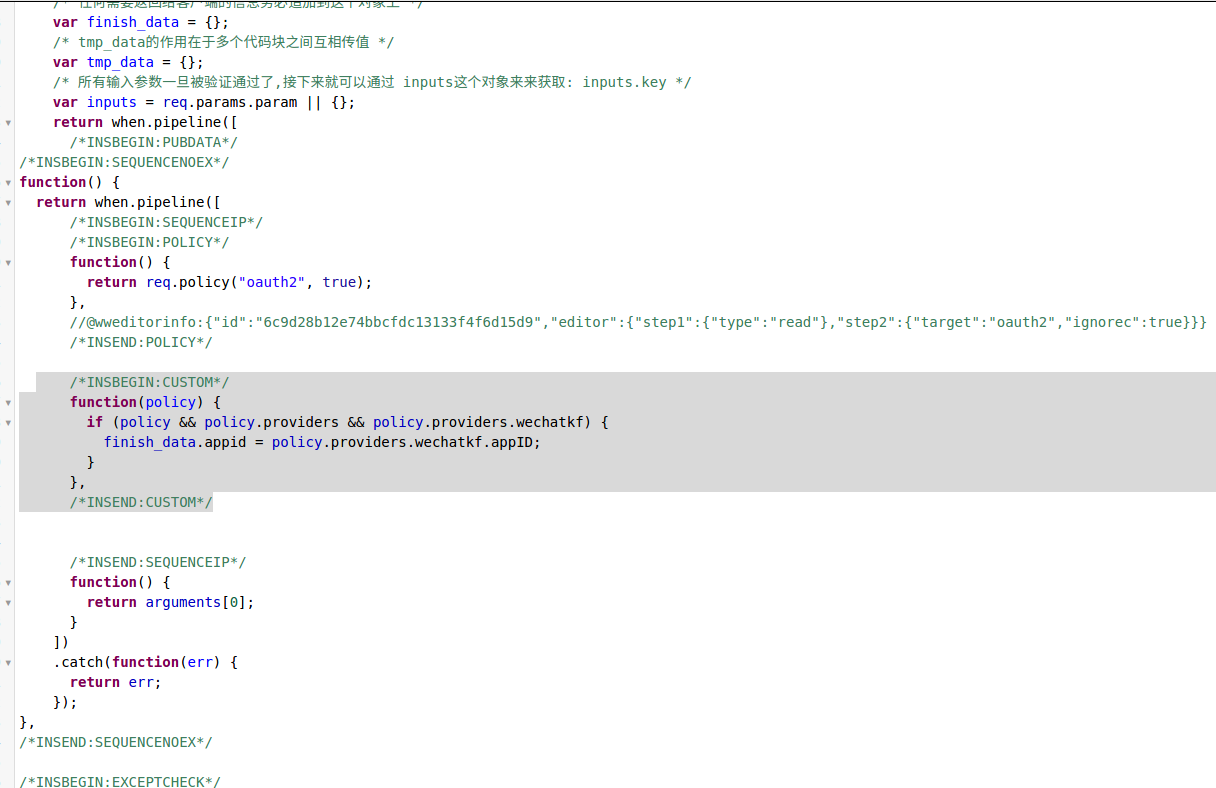
Task: Fold the '.catch(function(err) {' block
Action: coord(8,663)
